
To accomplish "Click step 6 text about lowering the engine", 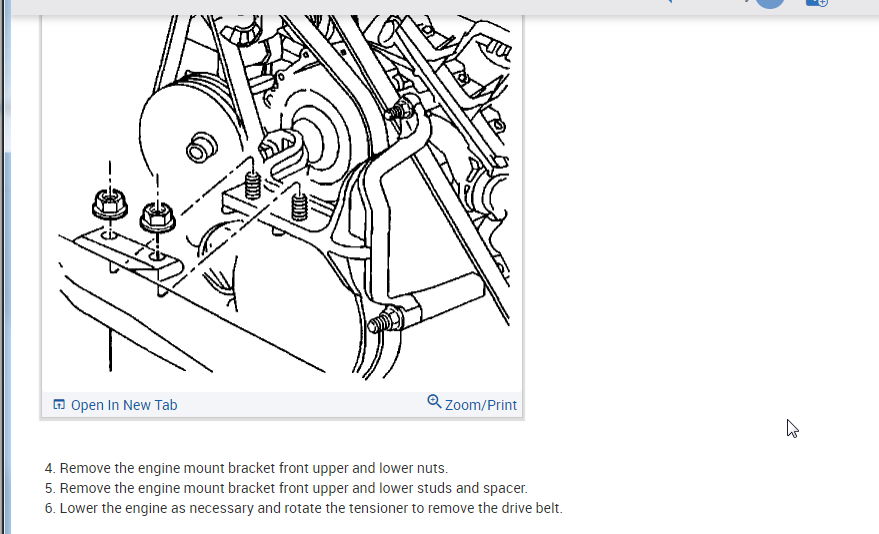I will [x=304, y=508].
